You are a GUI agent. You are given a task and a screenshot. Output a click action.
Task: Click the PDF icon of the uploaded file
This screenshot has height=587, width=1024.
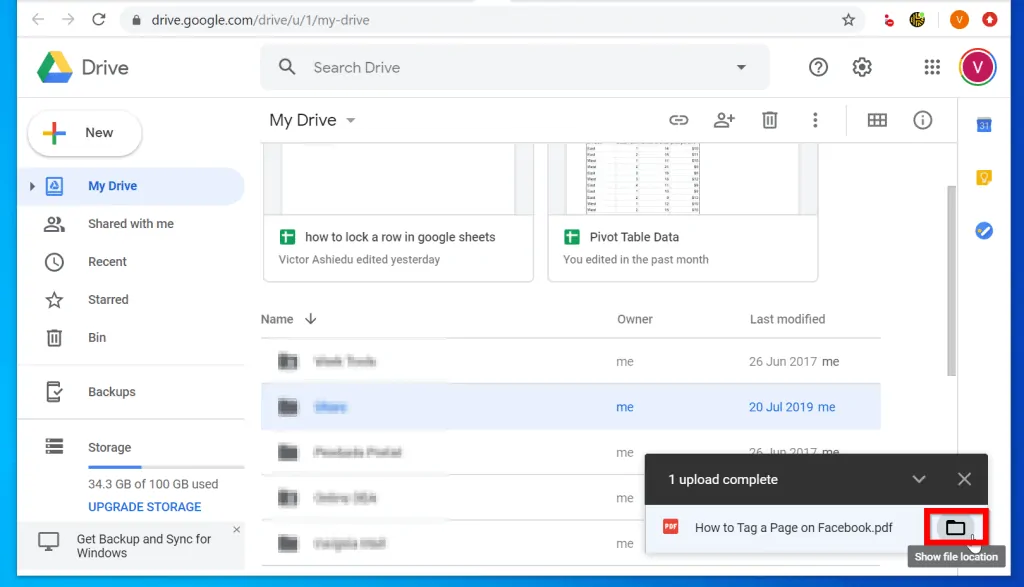click(671, 526)
